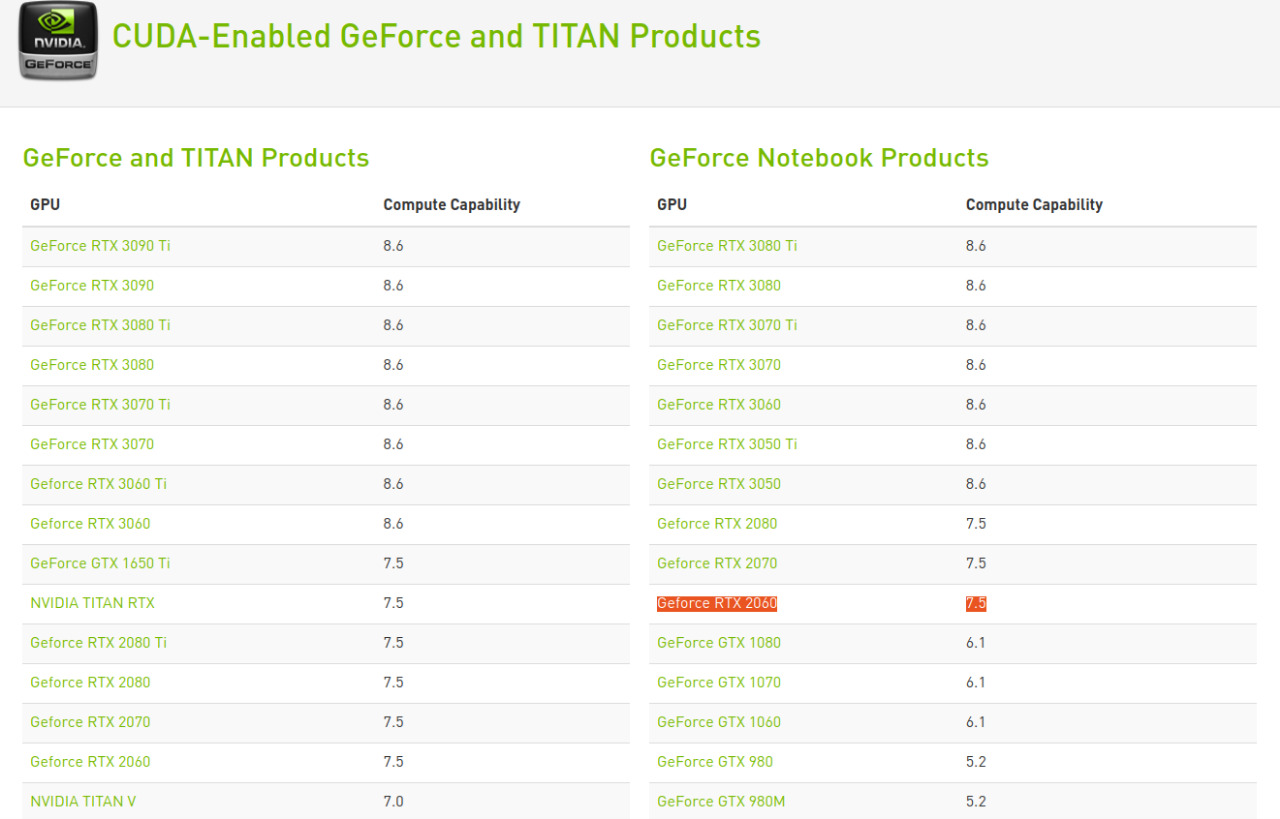Open Geforce RTX 2080 Ti link
This screenshot has width=1280, height=819.
tap(98, 643)
